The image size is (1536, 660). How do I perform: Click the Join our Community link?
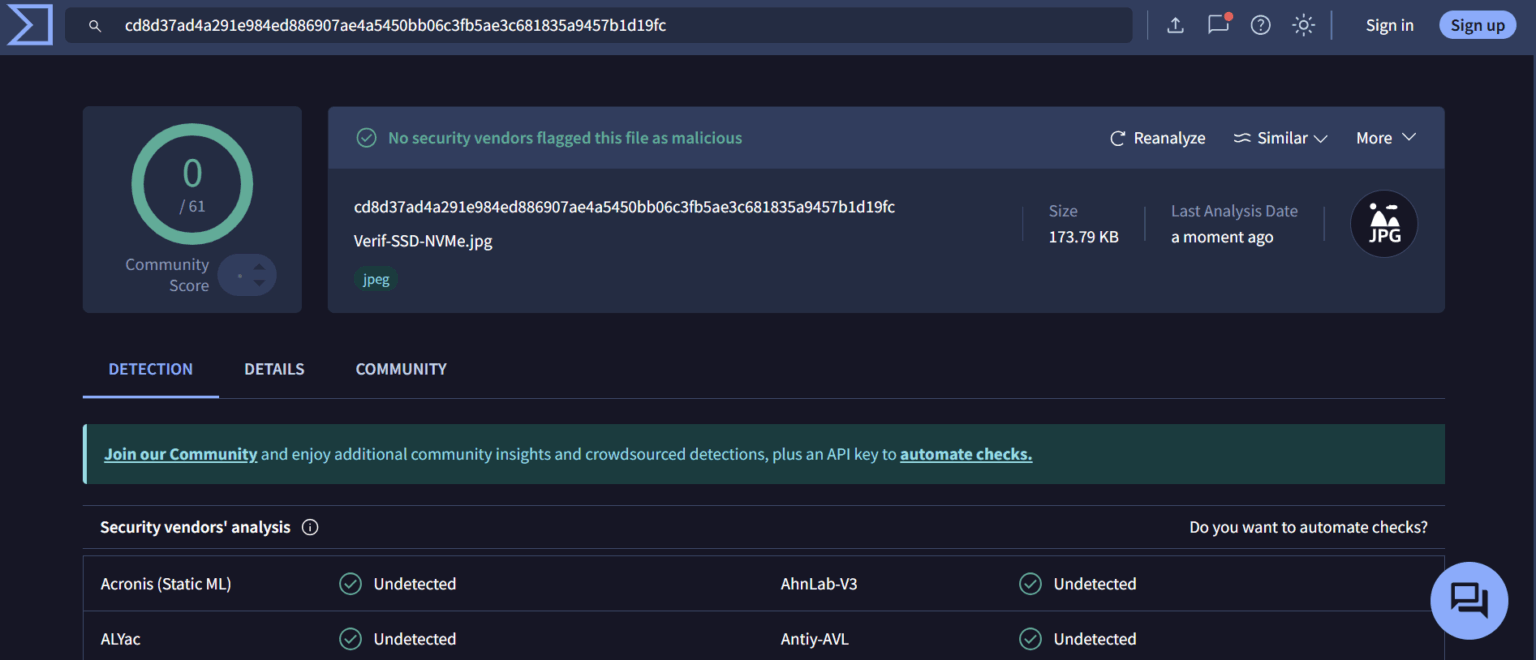tap(181, 454)
